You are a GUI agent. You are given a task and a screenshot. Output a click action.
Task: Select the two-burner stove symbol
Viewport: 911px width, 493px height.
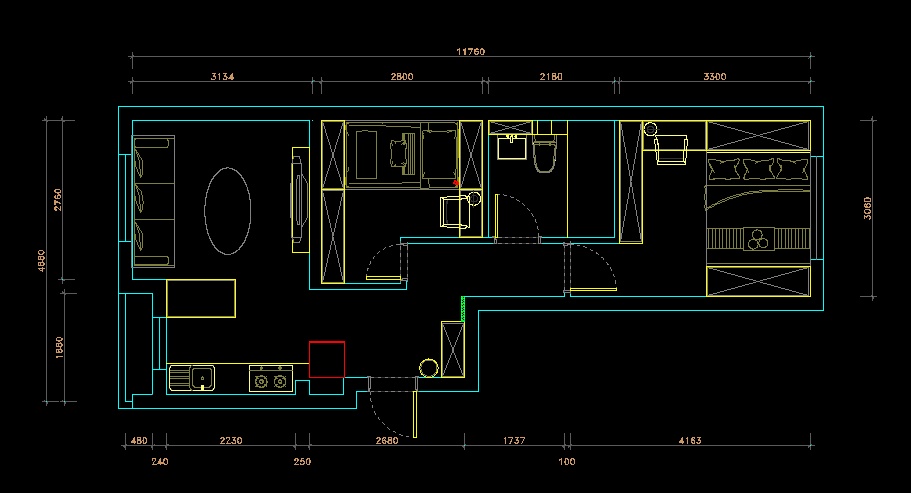pyautogui.click(x=270, y=380)
